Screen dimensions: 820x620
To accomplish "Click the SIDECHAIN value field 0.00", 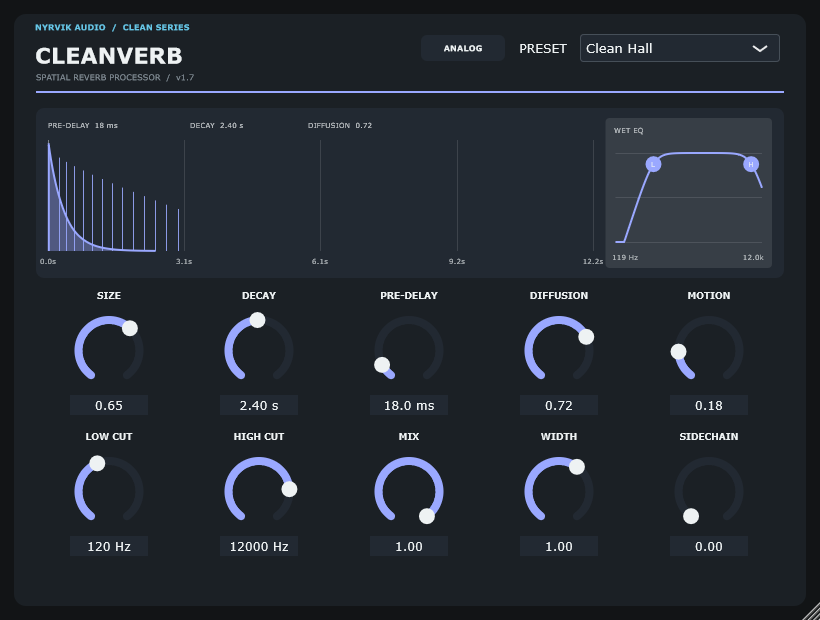I will pyautogui.click(x=709, y=546).
